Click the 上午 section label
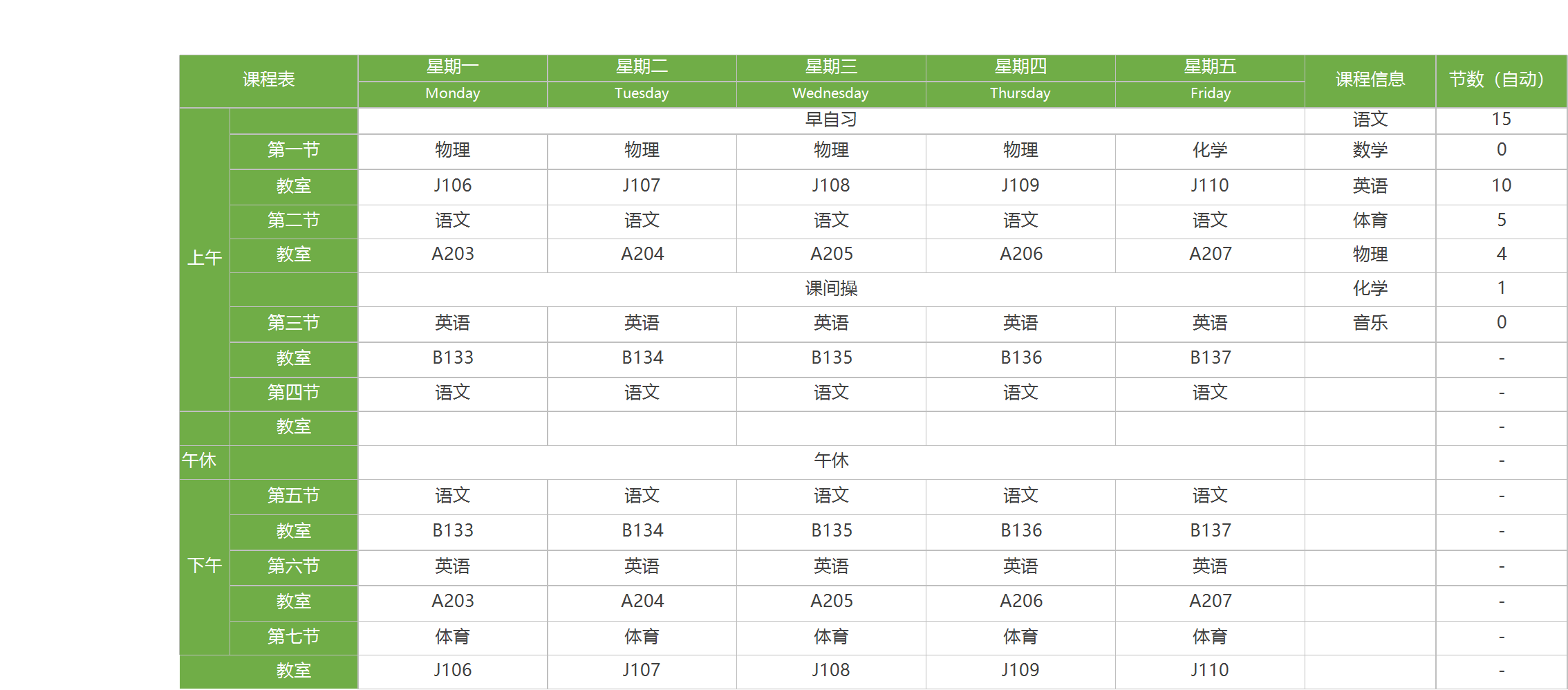The width and height of the screenshot is (1568, 690). [205, 259]
